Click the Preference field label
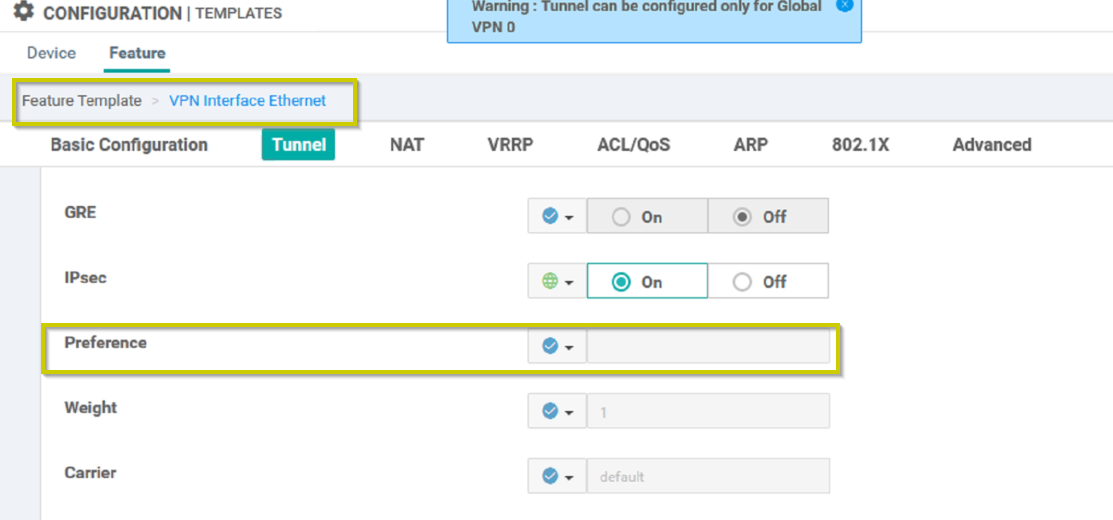1113x520 pixels. [x=105, y=343]
